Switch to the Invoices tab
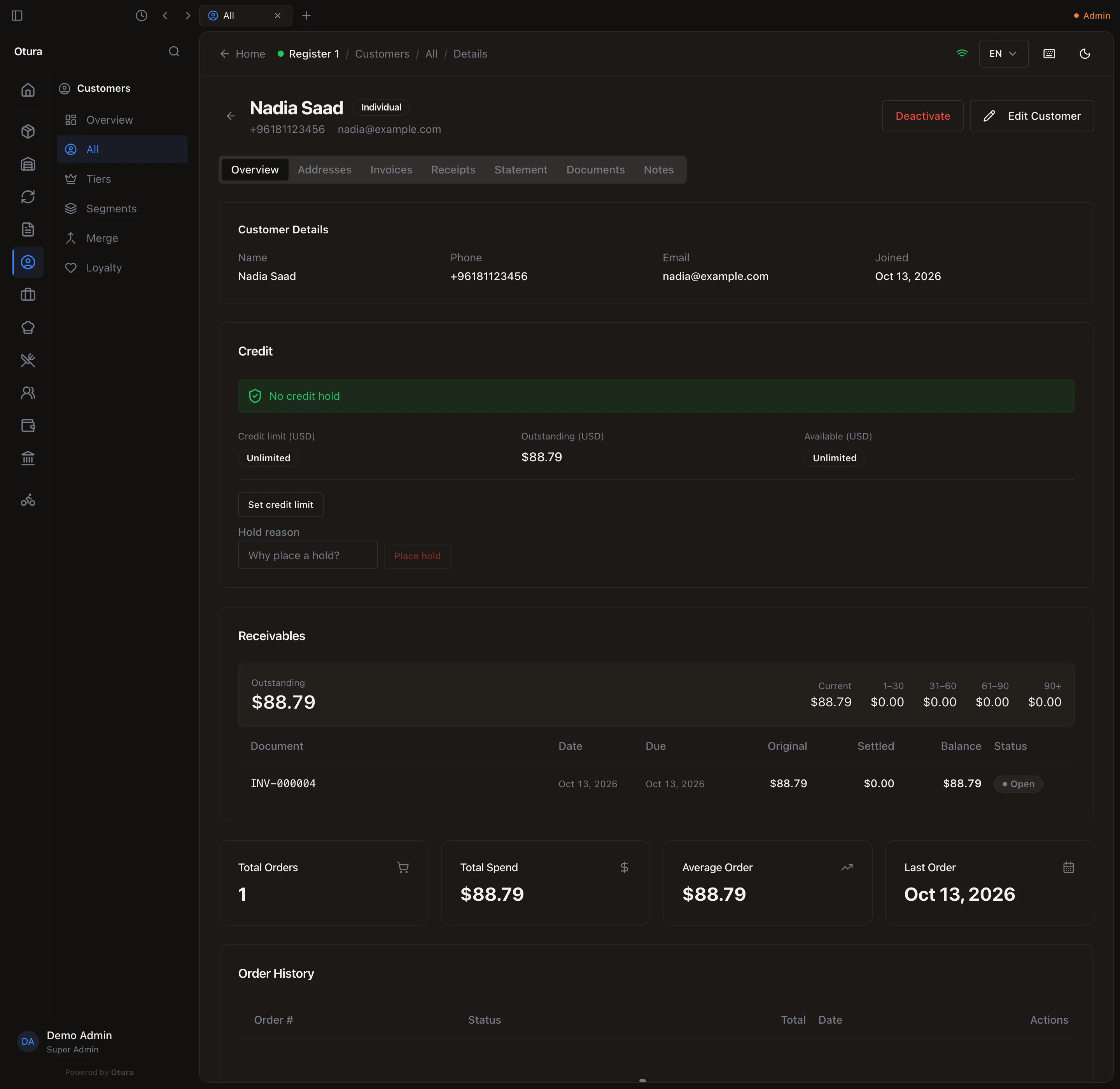The width and height of the screenshot is (1120, 1089). [391, 170]
